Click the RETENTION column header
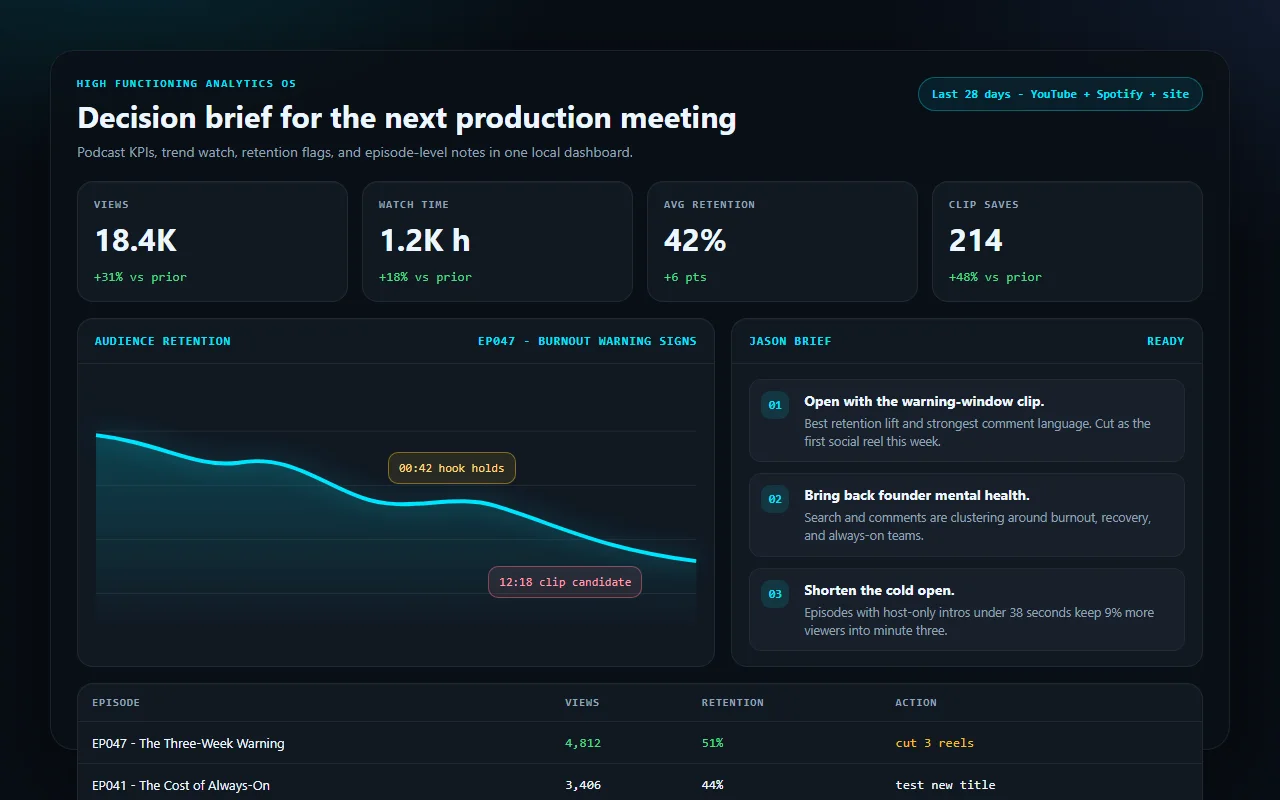 732,703
